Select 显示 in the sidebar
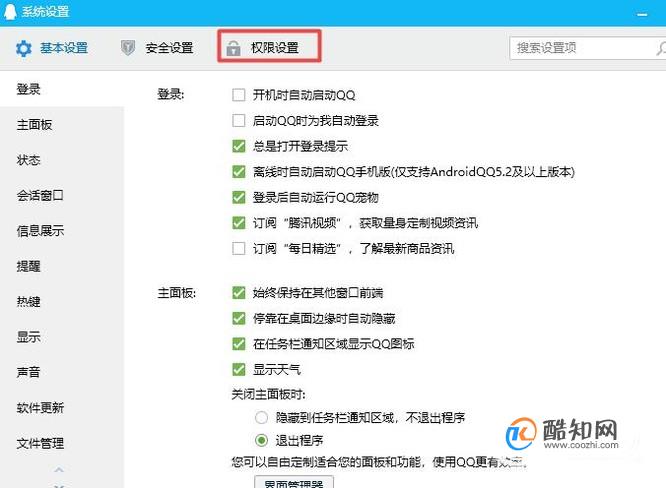Image resolution: width=666 pixels, height=488 pixels. click(28, 337)
